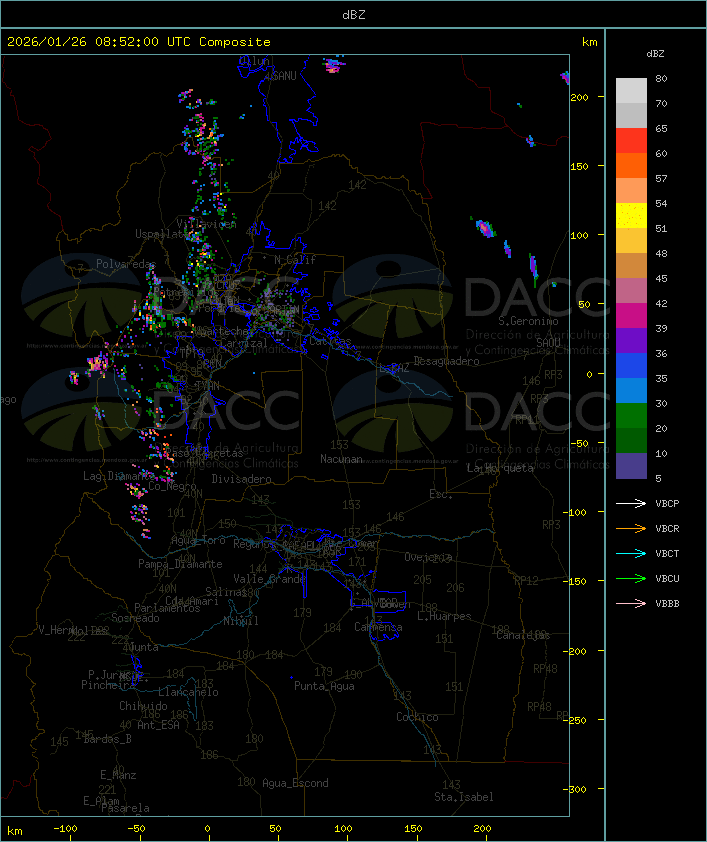Select the Nacunan location label
Viewport: 707px width, 842px height.
[x=341, y=459]
